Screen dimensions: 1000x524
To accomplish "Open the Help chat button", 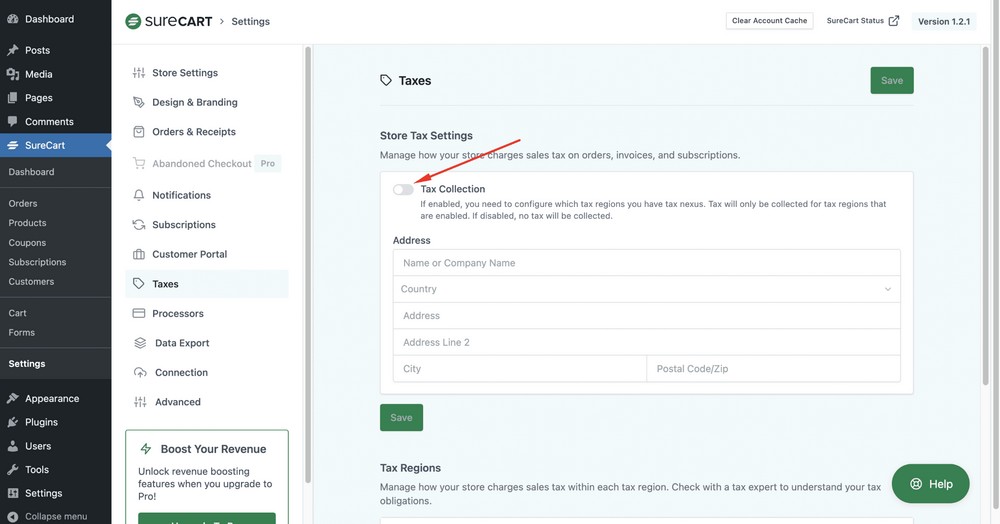I will [x=930, y=484].
